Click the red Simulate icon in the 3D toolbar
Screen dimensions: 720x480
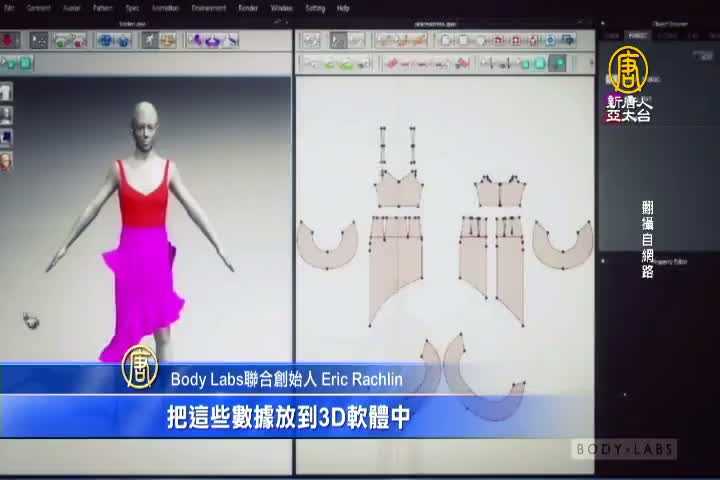coord(10,41)
